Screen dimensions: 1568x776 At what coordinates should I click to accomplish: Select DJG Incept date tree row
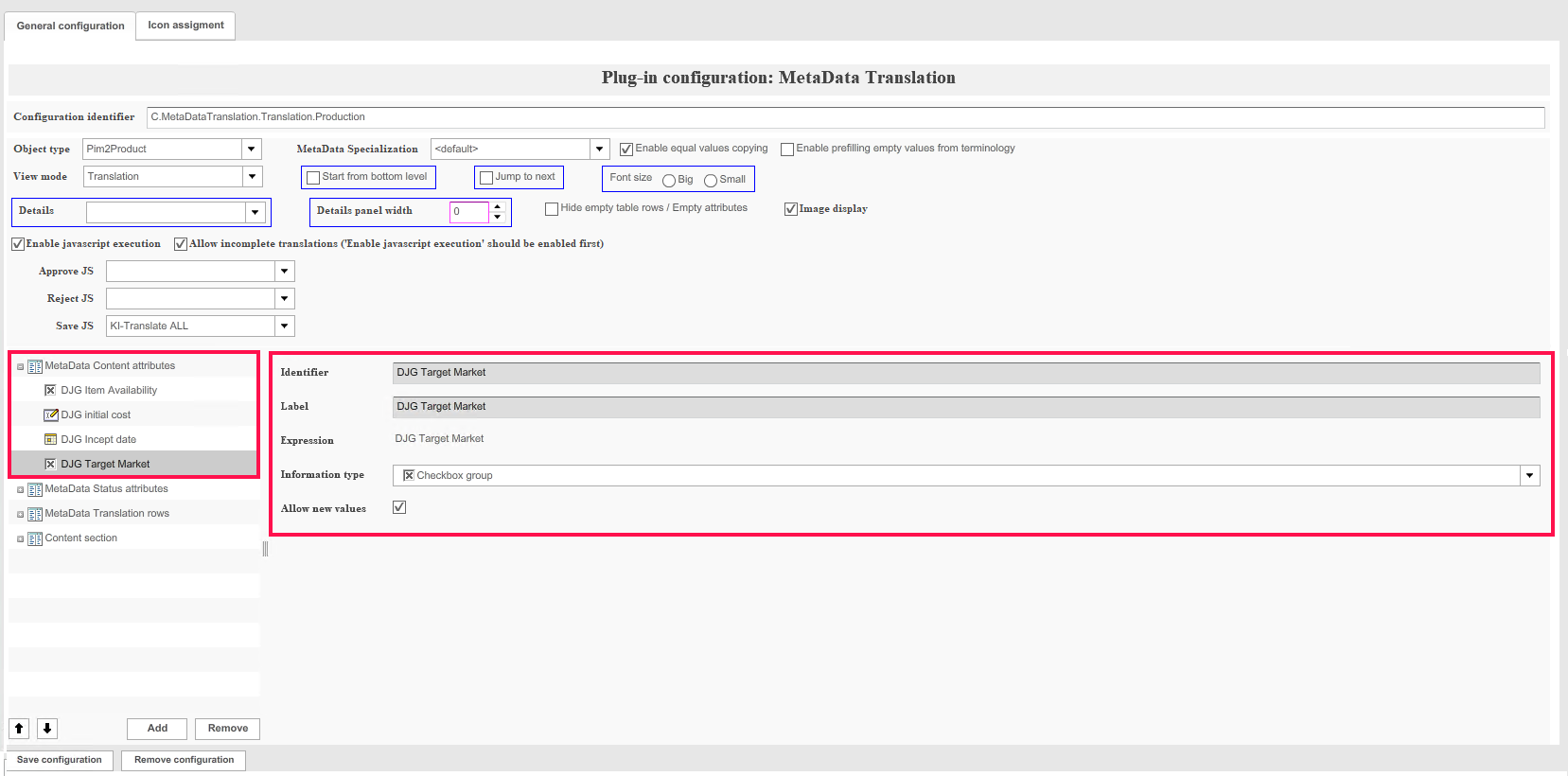coord(134,439)
